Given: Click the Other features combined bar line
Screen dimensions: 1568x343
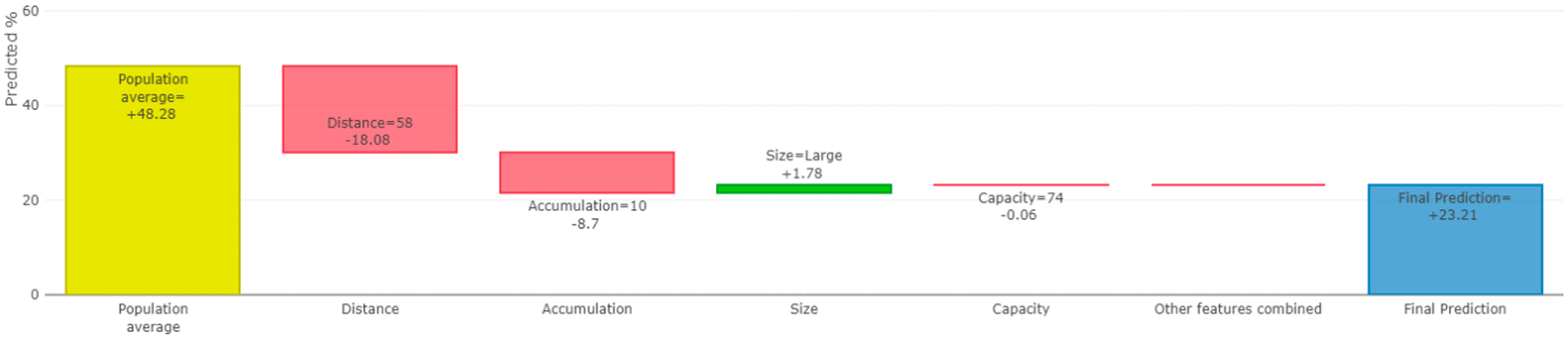Looking at the screenshot, I should pyautogui.click(x=1238, y=185).
